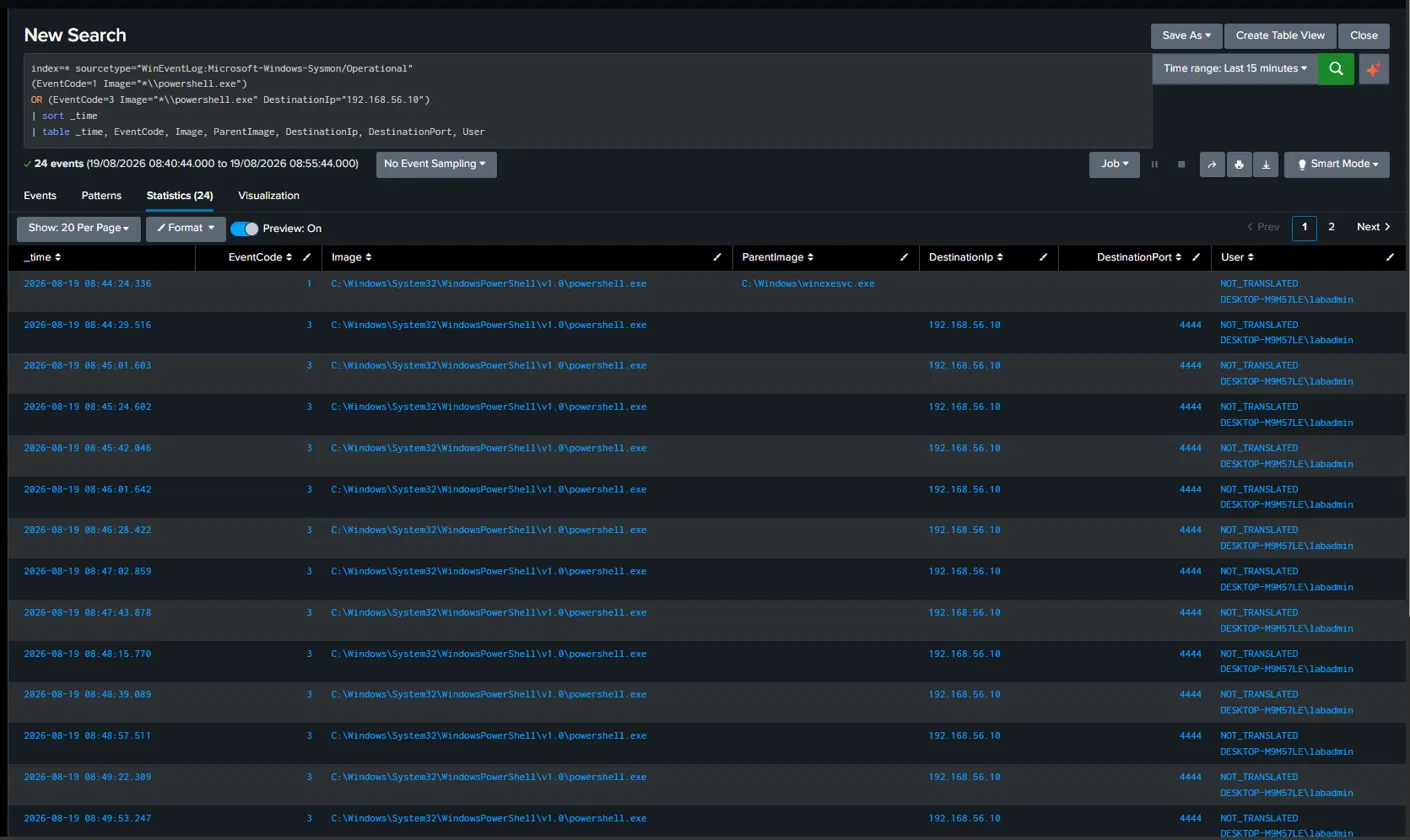Switch to the Events tab
This screenshot has width=1410, height=840.
40,195
